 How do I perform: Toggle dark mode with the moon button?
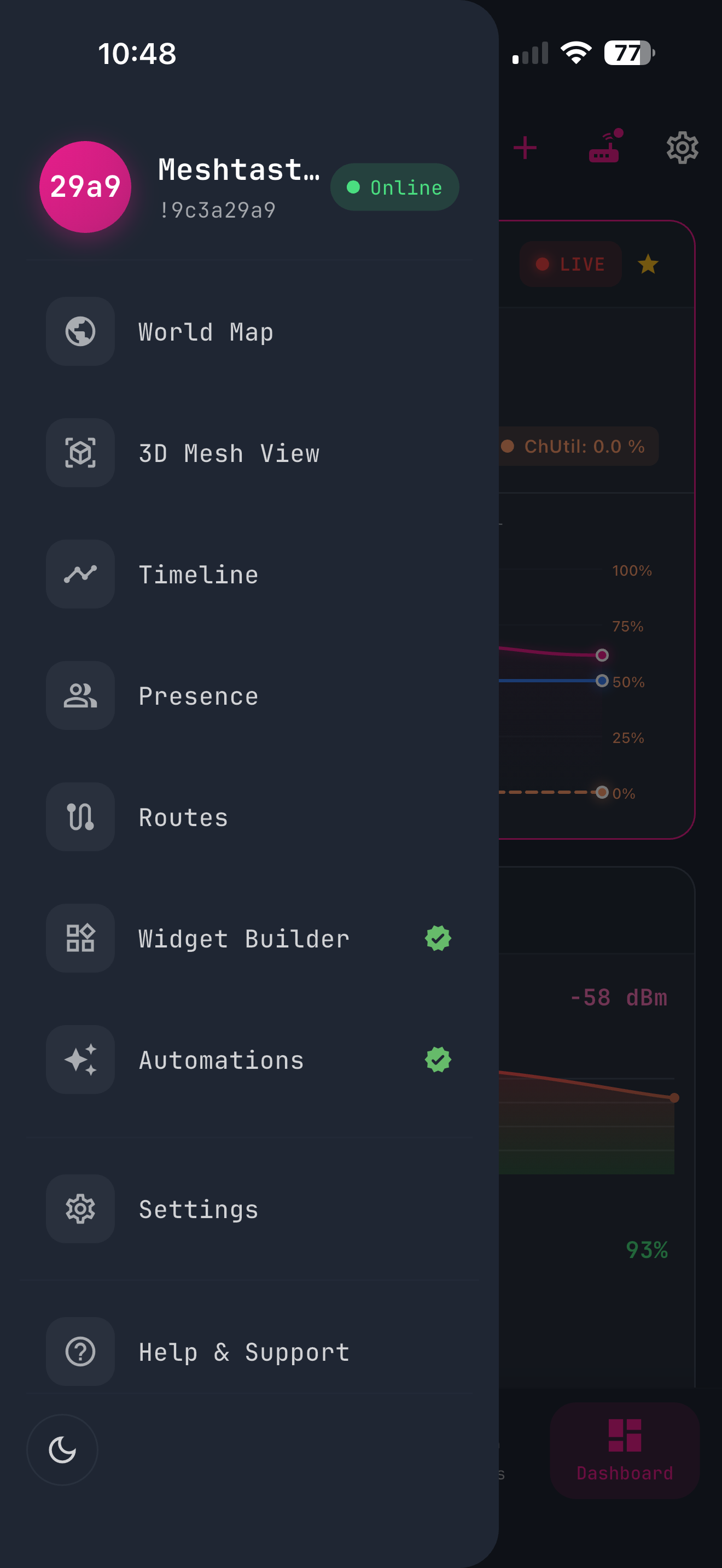[62, 1450]
